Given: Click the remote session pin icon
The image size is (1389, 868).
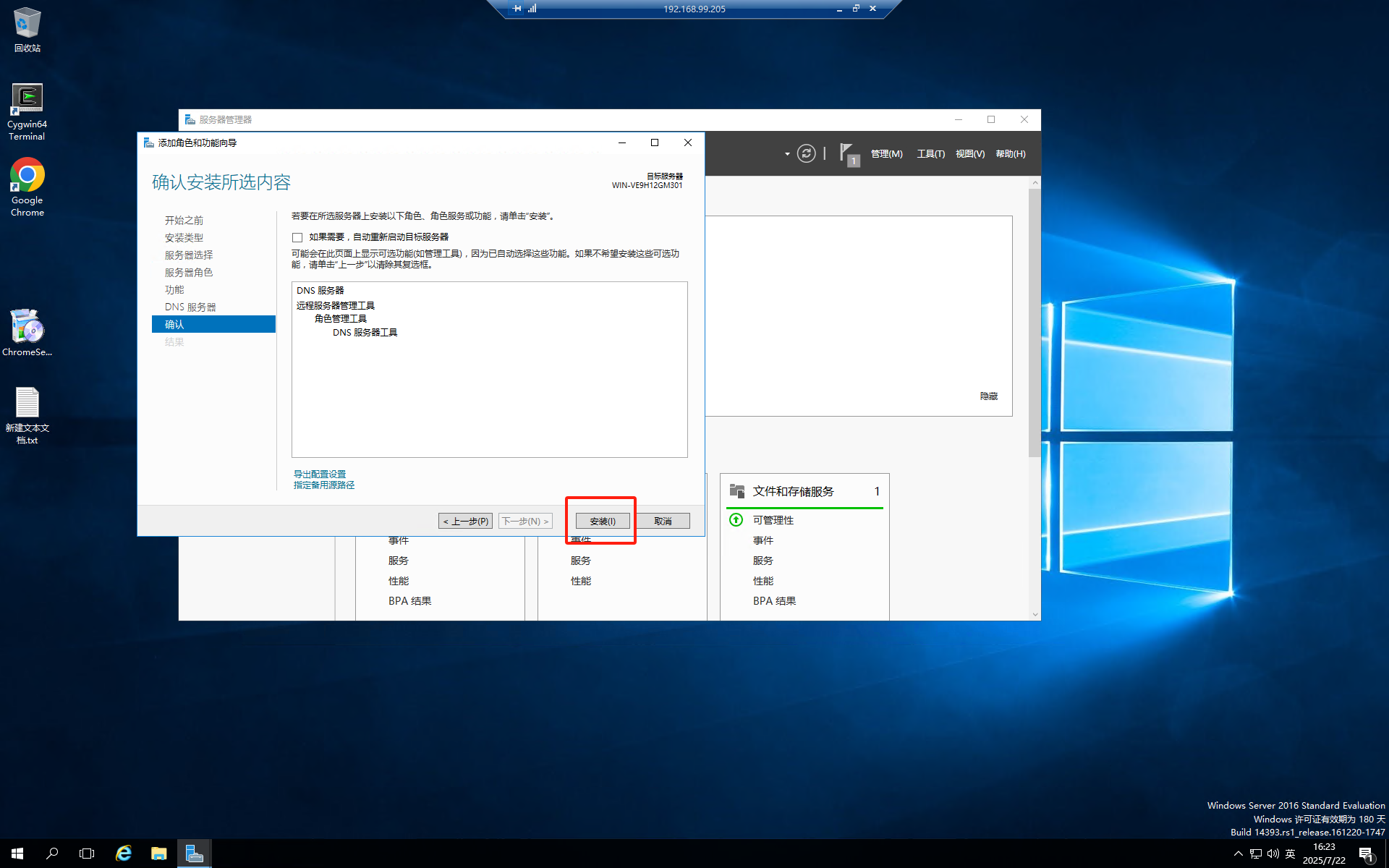Looking at the screenshot, I should tap(517, 9).
